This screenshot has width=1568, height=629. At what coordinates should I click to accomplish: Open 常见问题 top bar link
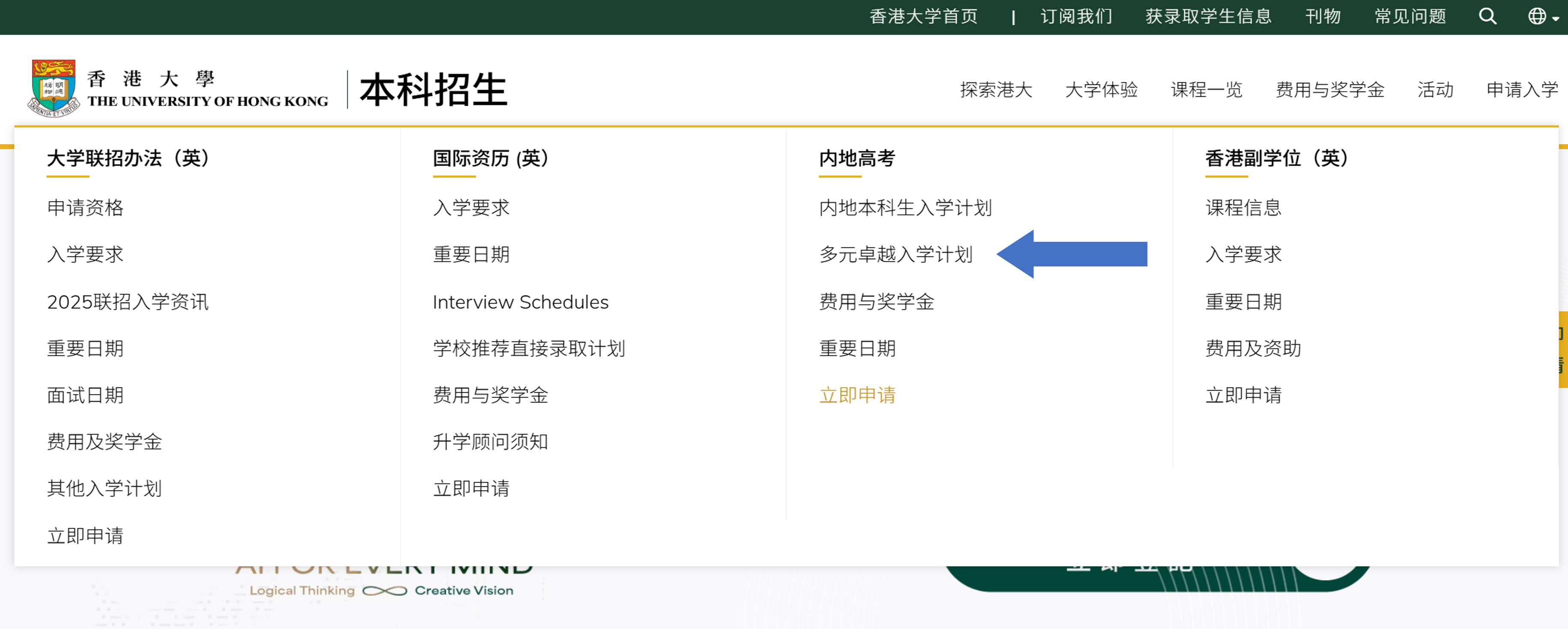1410,16
